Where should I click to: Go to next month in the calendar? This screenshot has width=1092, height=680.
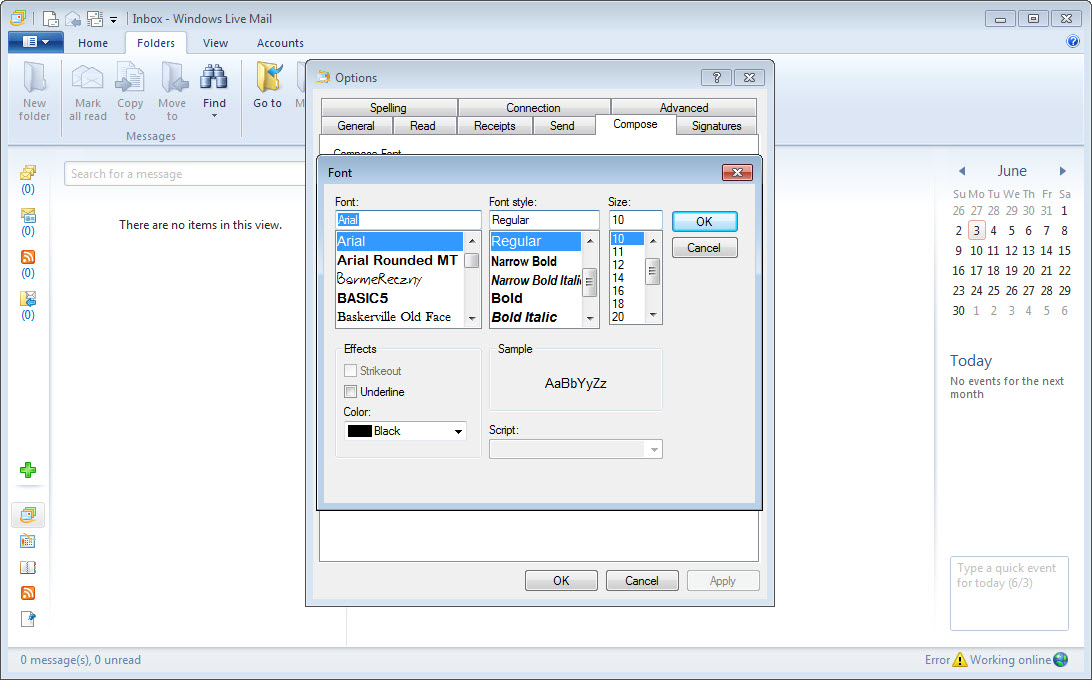[1063, 171]
